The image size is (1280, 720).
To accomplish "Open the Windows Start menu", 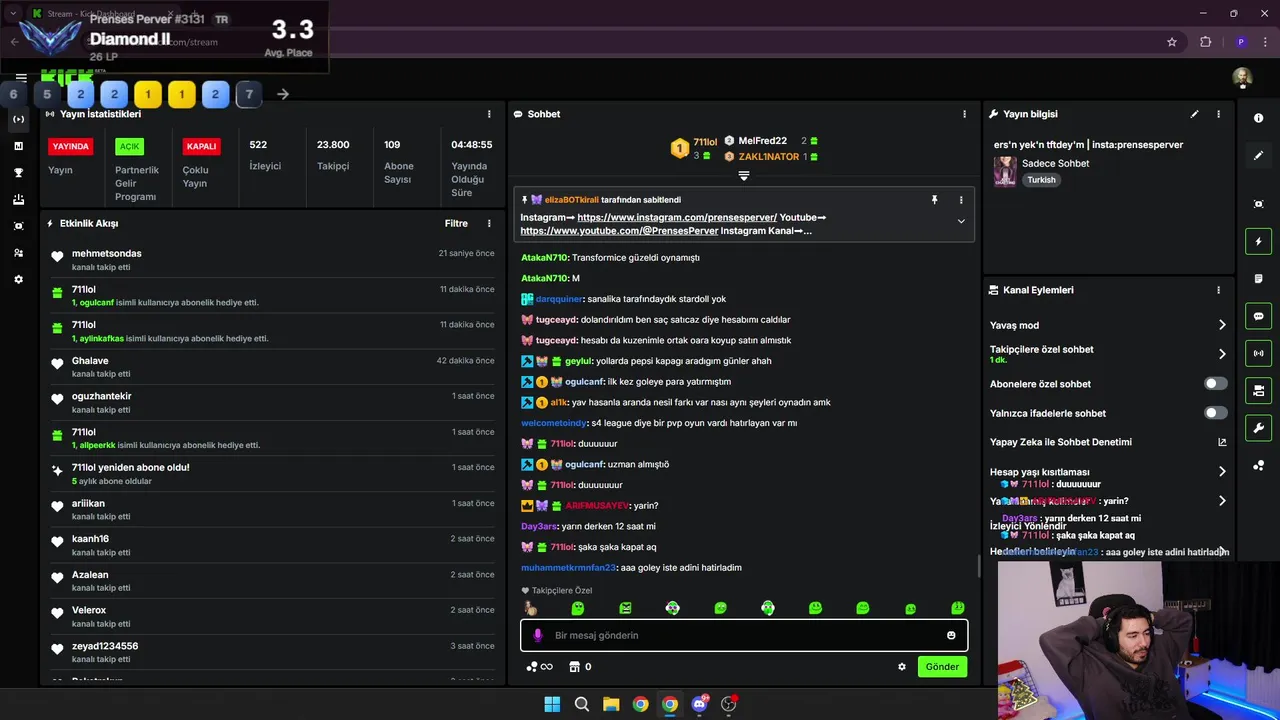I will (552, 704).
